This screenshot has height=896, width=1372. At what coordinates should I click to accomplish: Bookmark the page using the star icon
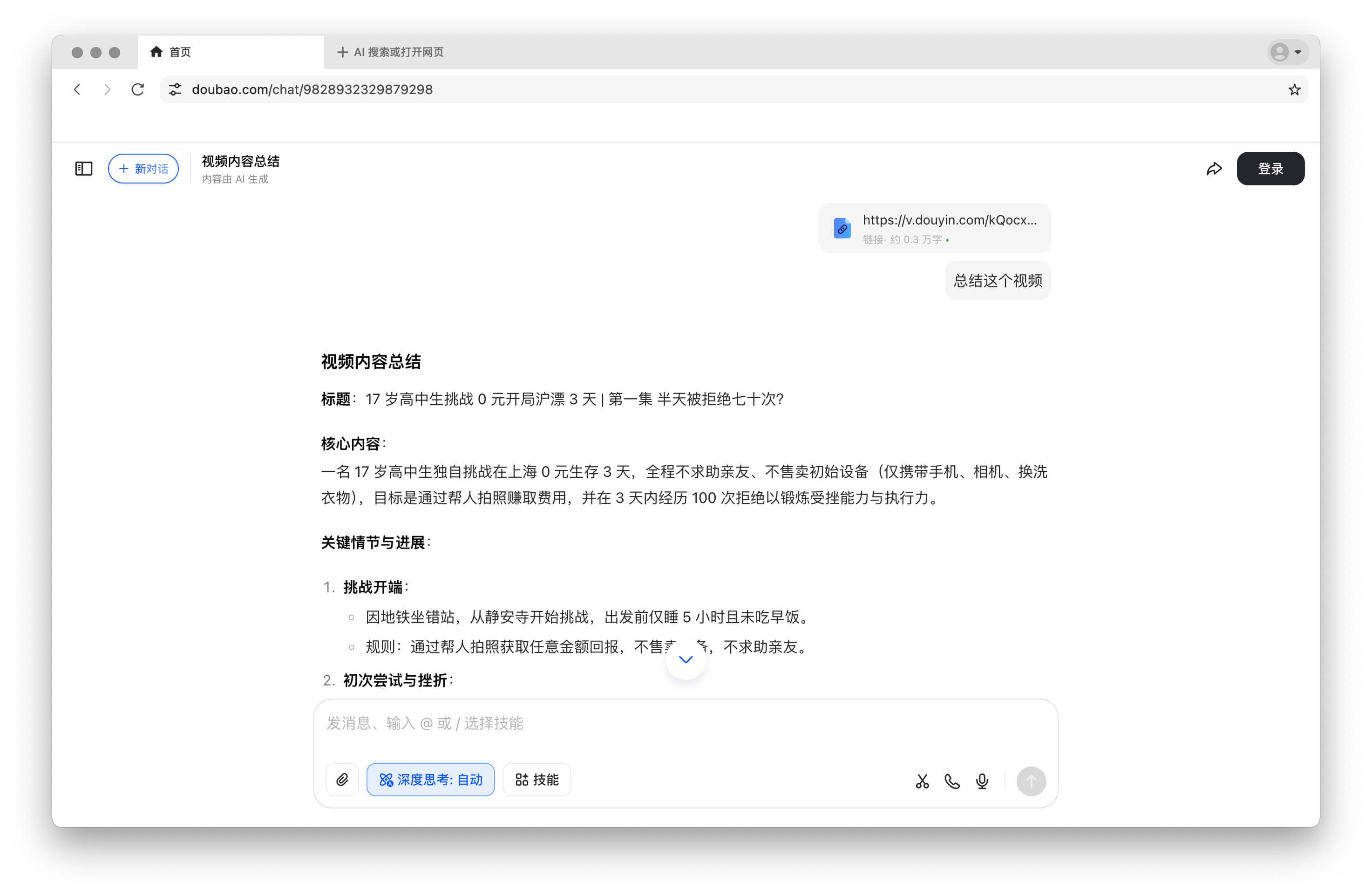click(1294, 89)
